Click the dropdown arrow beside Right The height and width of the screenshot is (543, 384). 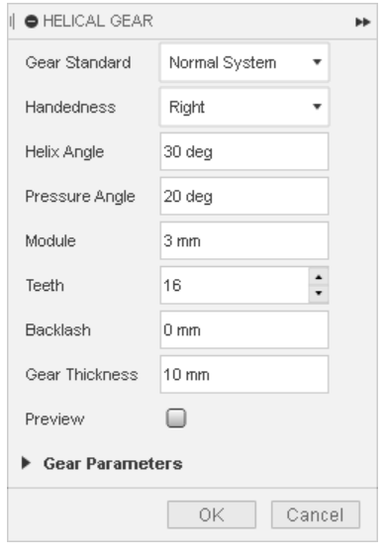[317, 107]
